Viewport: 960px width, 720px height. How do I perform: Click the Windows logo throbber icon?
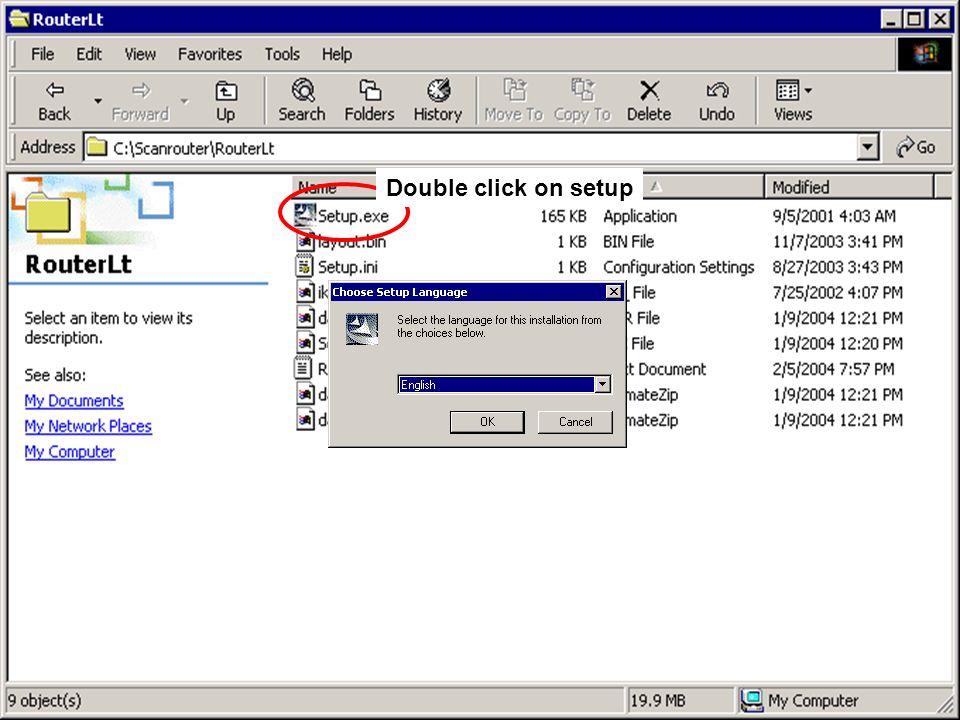pos(924,54)
